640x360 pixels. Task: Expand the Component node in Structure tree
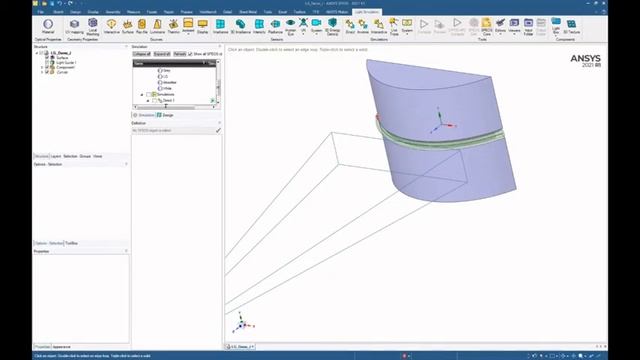point(42,67)
